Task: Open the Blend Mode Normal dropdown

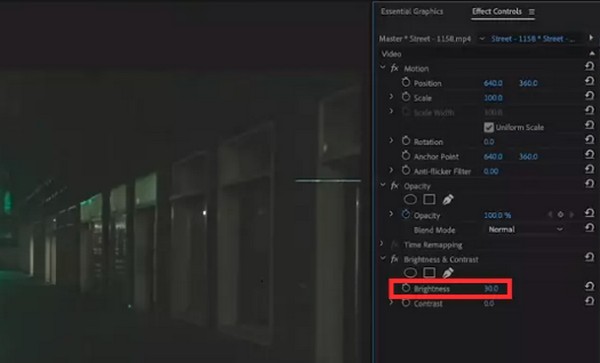Action: click(525, 230)
